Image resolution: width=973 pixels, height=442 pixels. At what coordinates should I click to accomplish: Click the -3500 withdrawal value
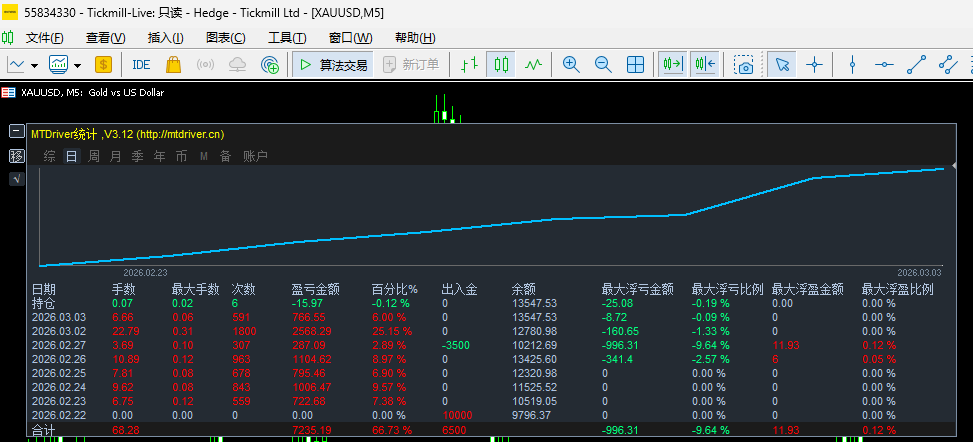(455, 345)
